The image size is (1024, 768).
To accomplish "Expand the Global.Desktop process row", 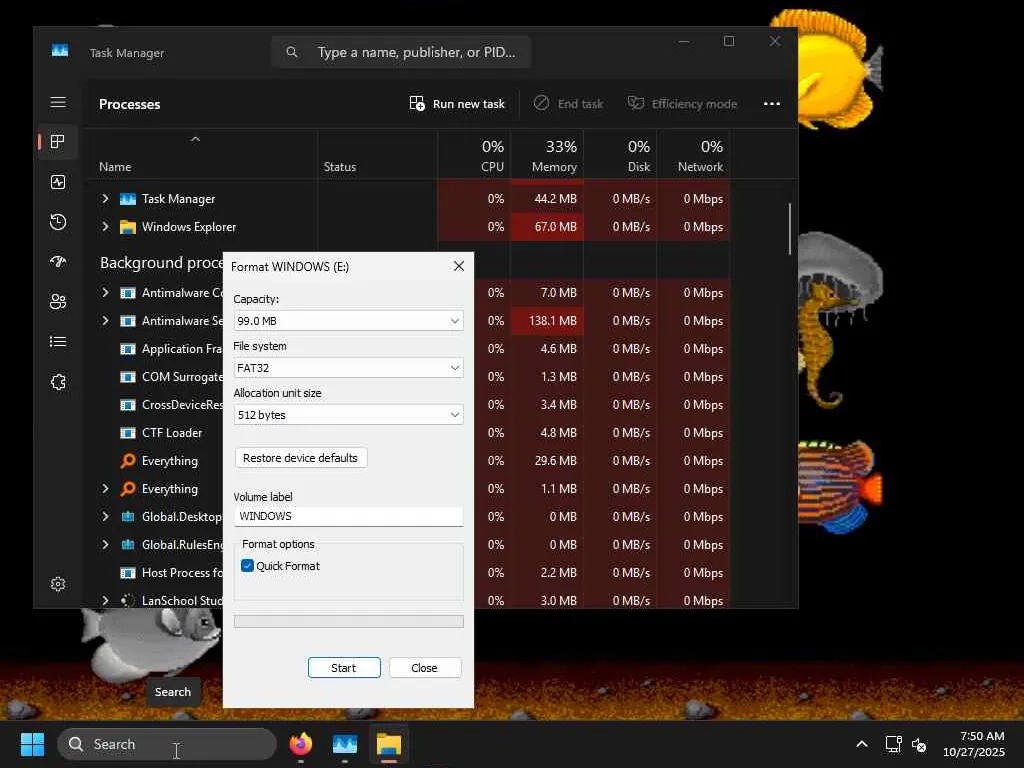I will tap(105, 517).
